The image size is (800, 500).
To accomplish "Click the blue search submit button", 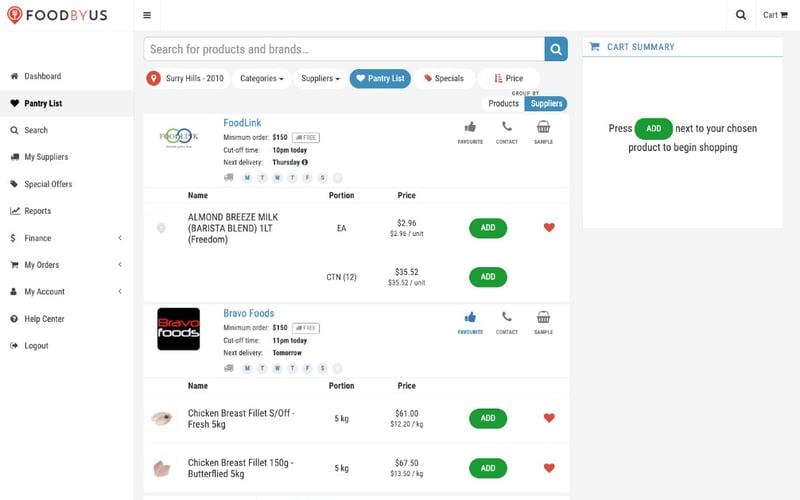I will 556,49.
